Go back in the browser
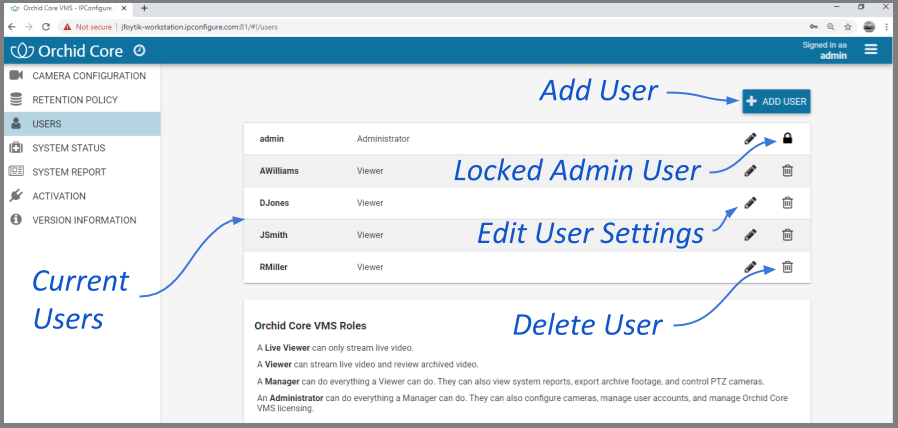Image resolution: width=898 pixels, height=428 pixels. point(11,27)
